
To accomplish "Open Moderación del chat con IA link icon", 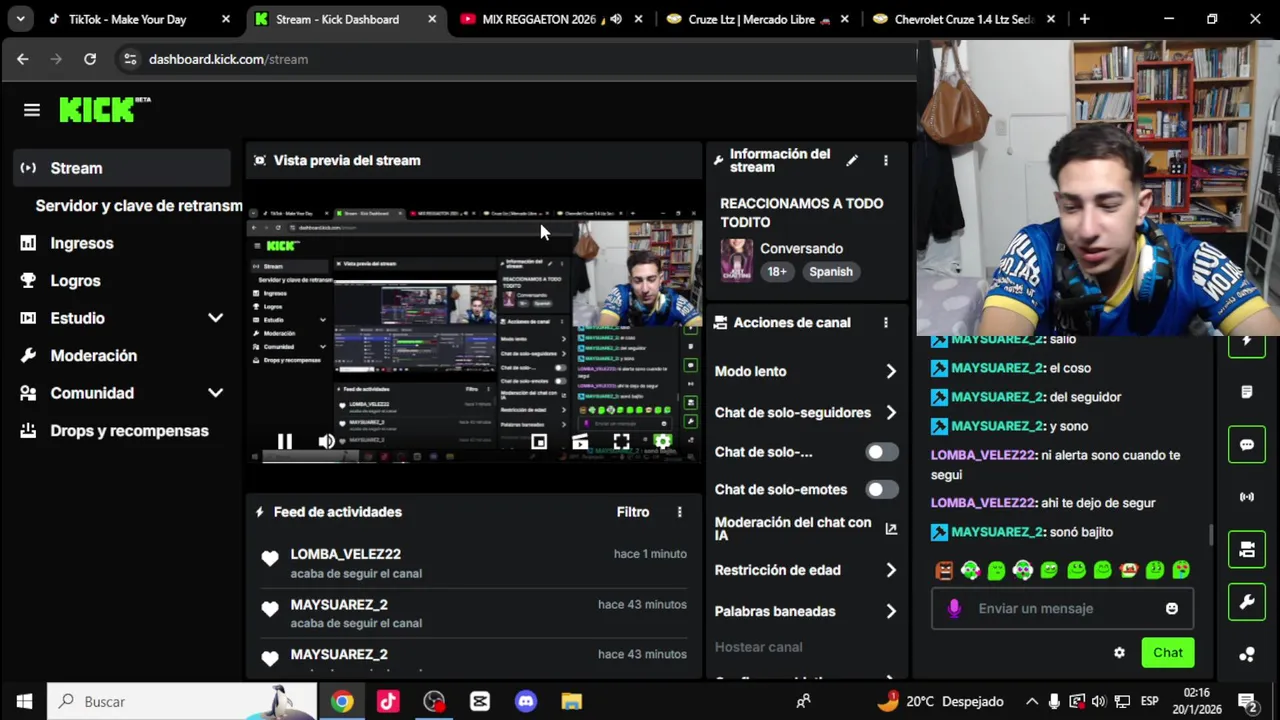I will click(891, 529).
